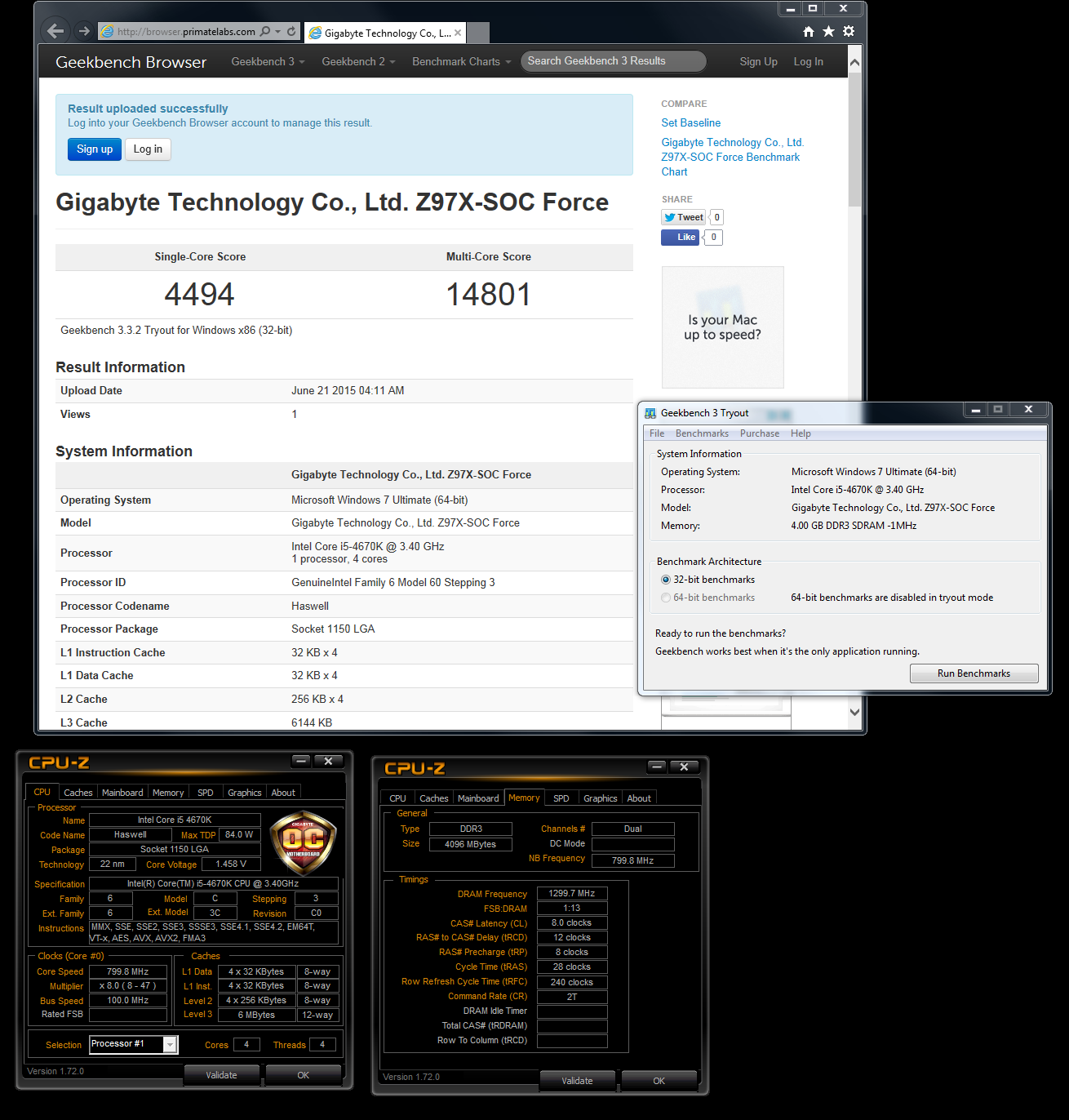Viewport: 1069px width, 1120px height.
Task: Minimize the right CPU-Z Memory window
Action: (657, 767)
